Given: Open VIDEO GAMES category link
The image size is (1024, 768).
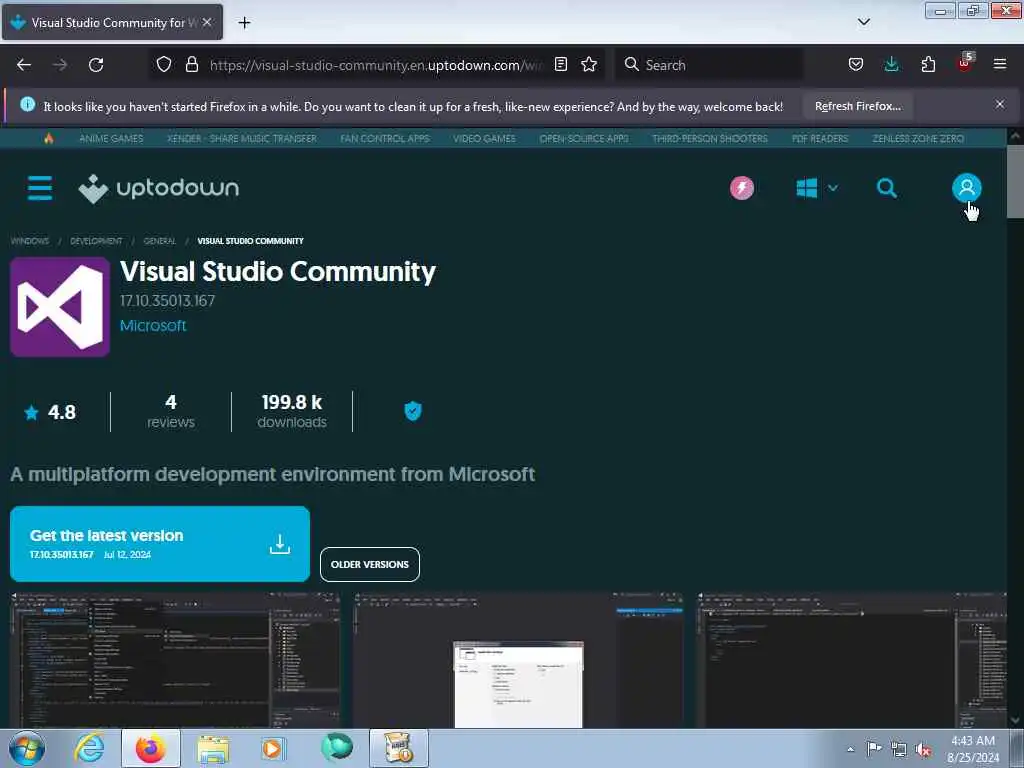Looking at the screenshot, I should (x=484, y=138).
